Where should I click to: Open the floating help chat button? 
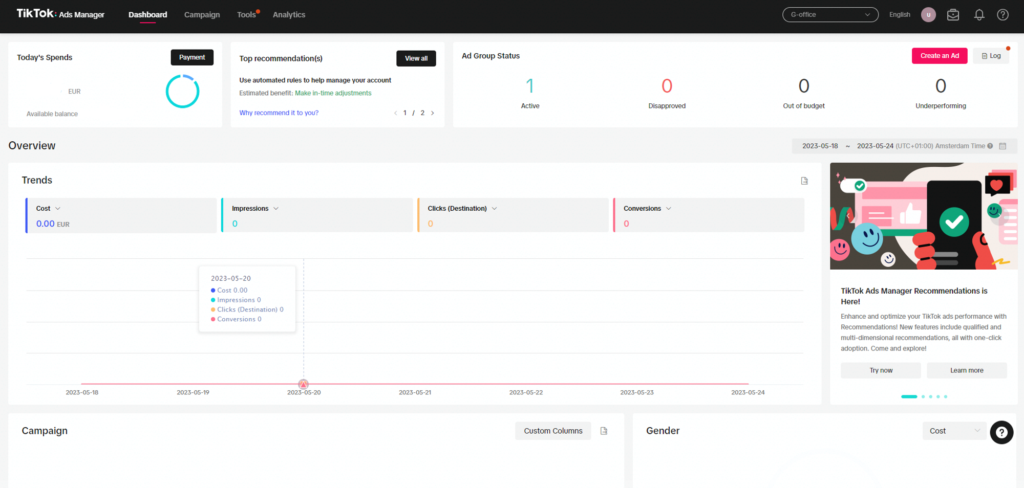tap(1001, 432)
